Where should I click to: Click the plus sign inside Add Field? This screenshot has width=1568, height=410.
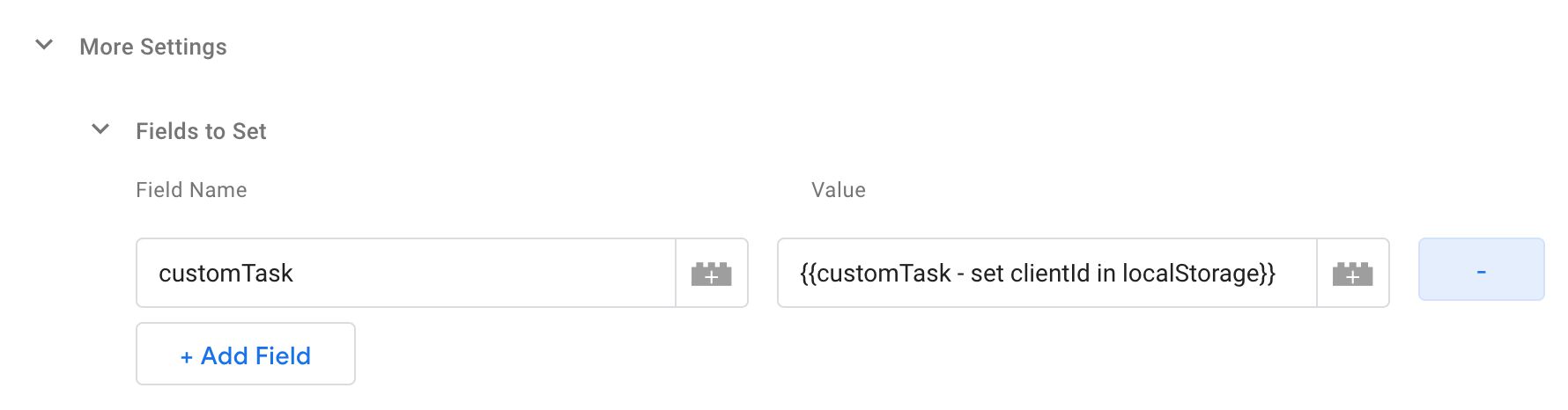(187, 357)
